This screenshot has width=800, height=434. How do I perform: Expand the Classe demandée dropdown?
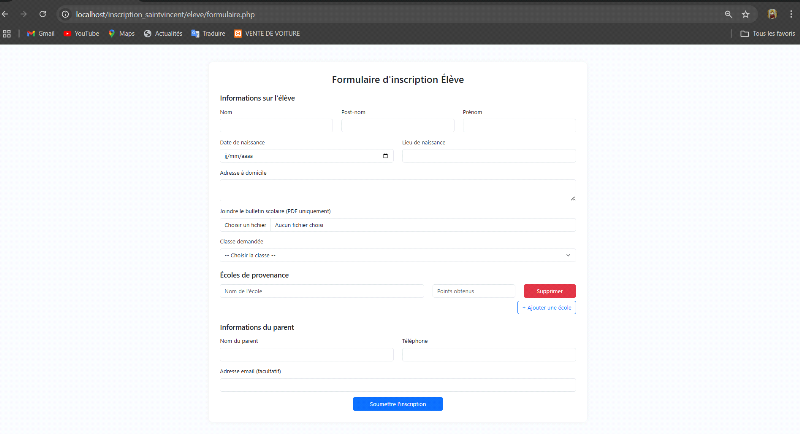coord(397,255)
